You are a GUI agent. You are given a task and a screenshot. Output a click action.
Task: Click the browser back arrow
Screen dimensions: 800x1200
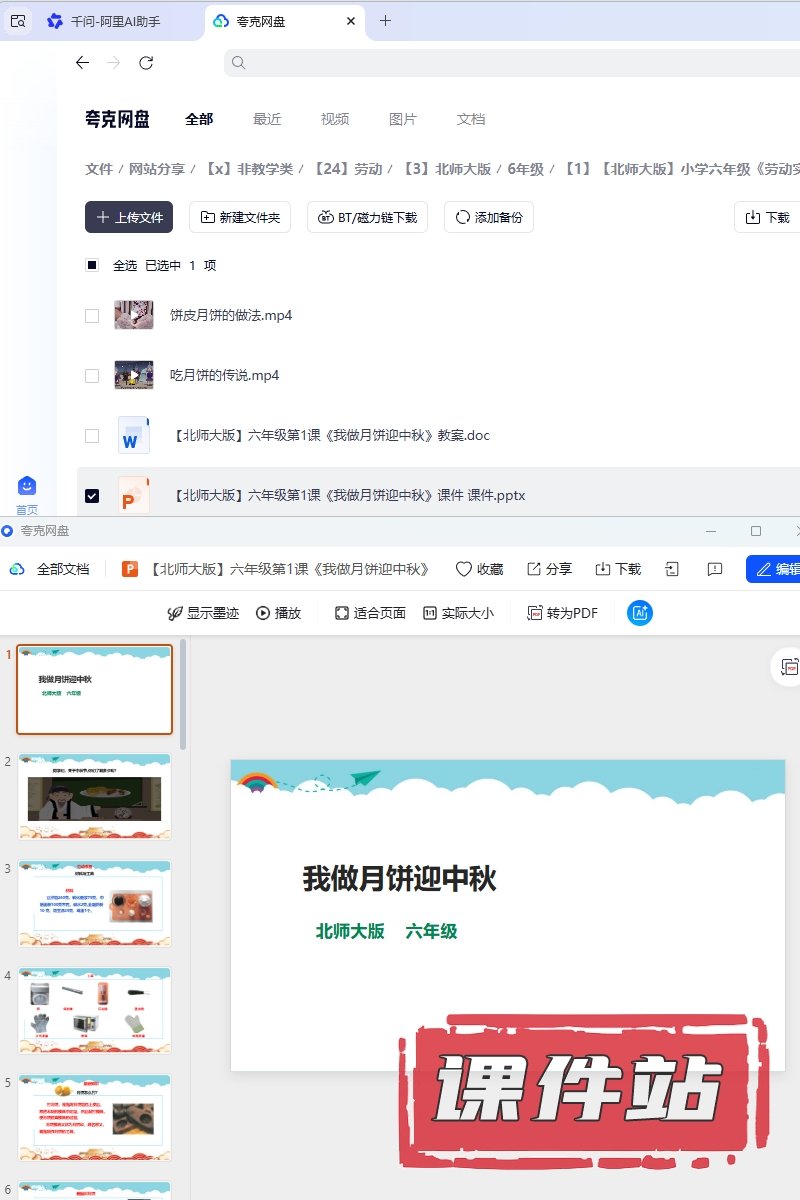pos(83,63)
